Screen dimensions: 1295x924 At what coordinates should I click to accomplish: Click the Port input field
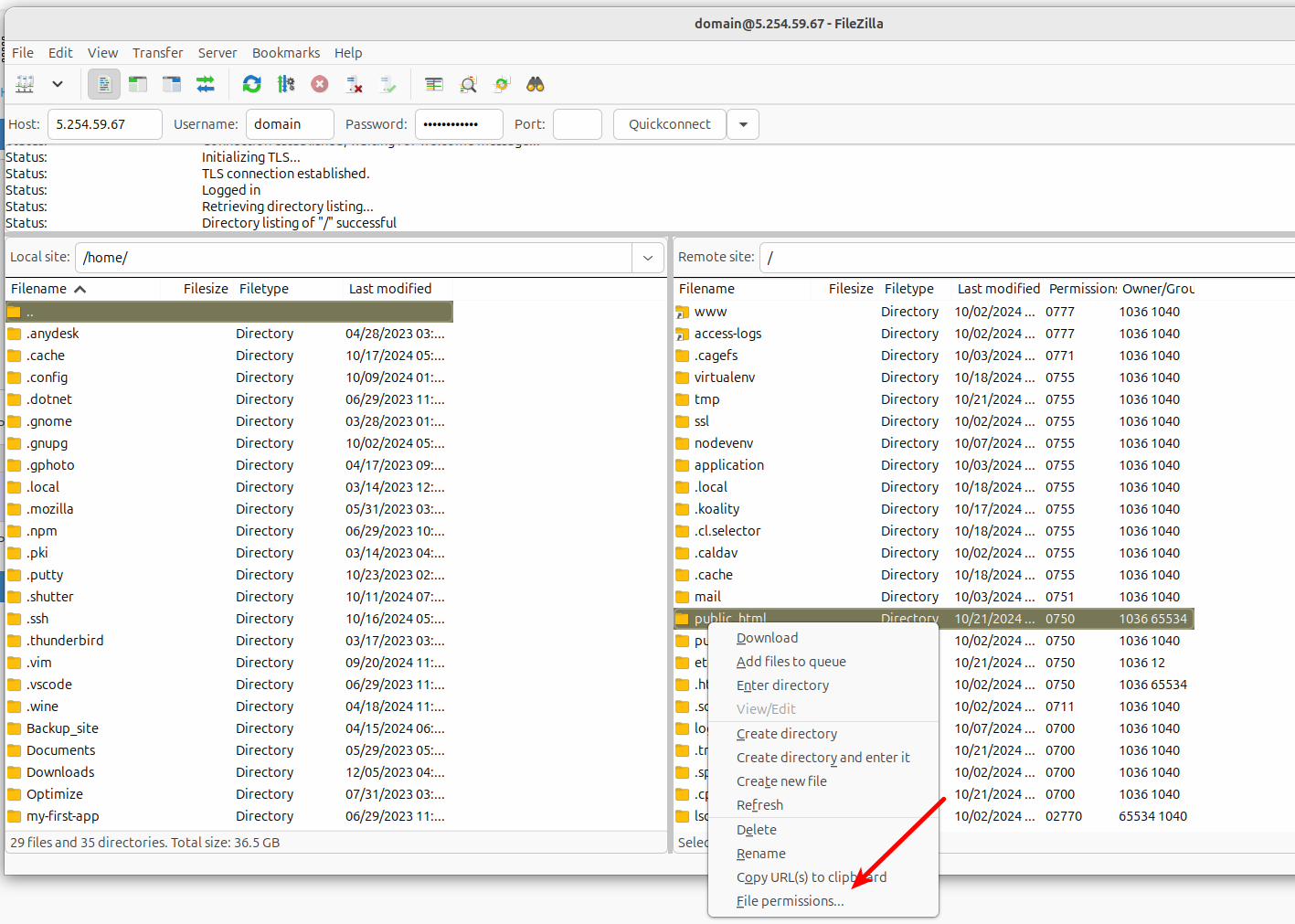pyautogui.click(x=578, y=124)
